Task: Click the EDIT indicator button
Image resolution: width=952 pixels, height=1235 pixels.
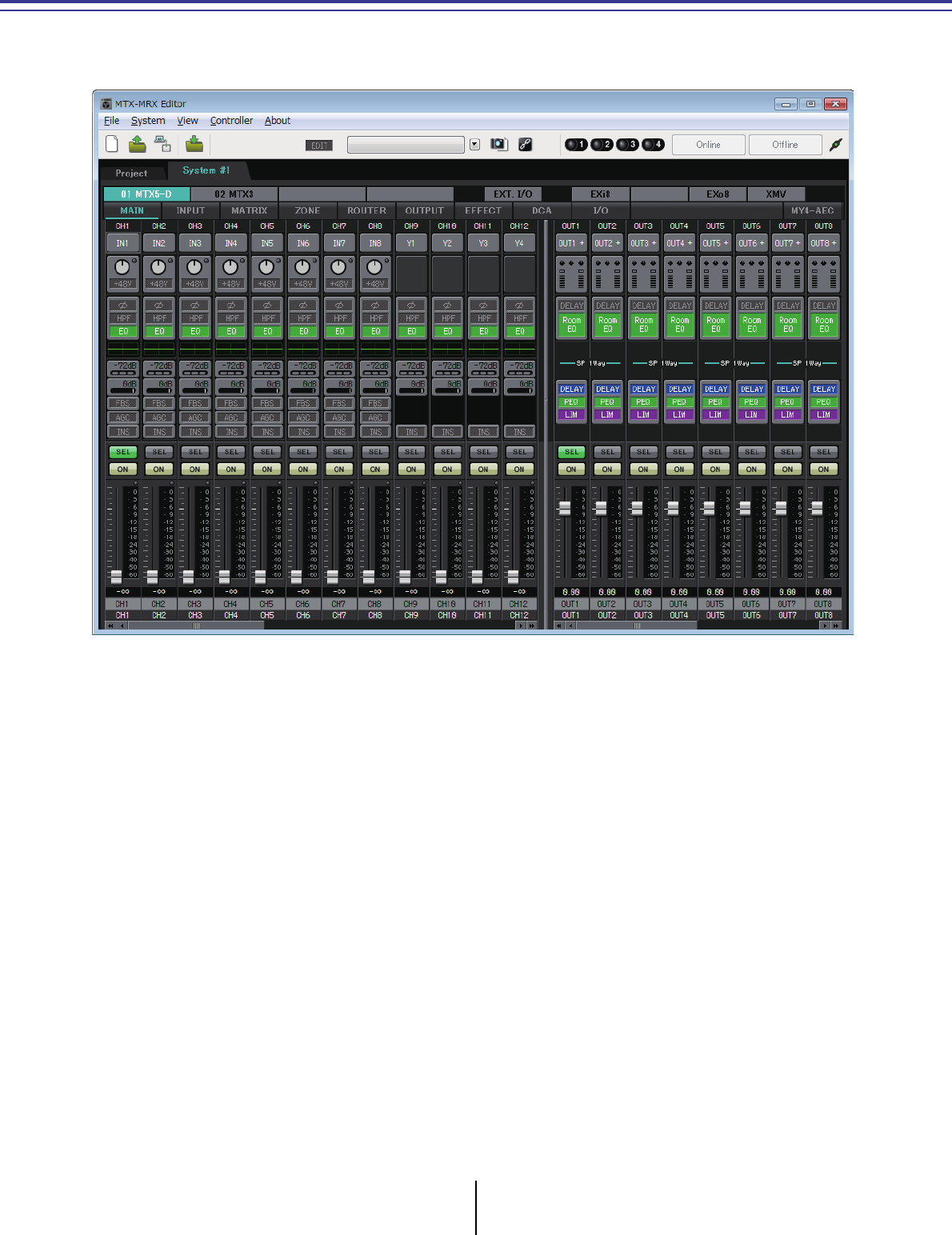Action: 319,146
